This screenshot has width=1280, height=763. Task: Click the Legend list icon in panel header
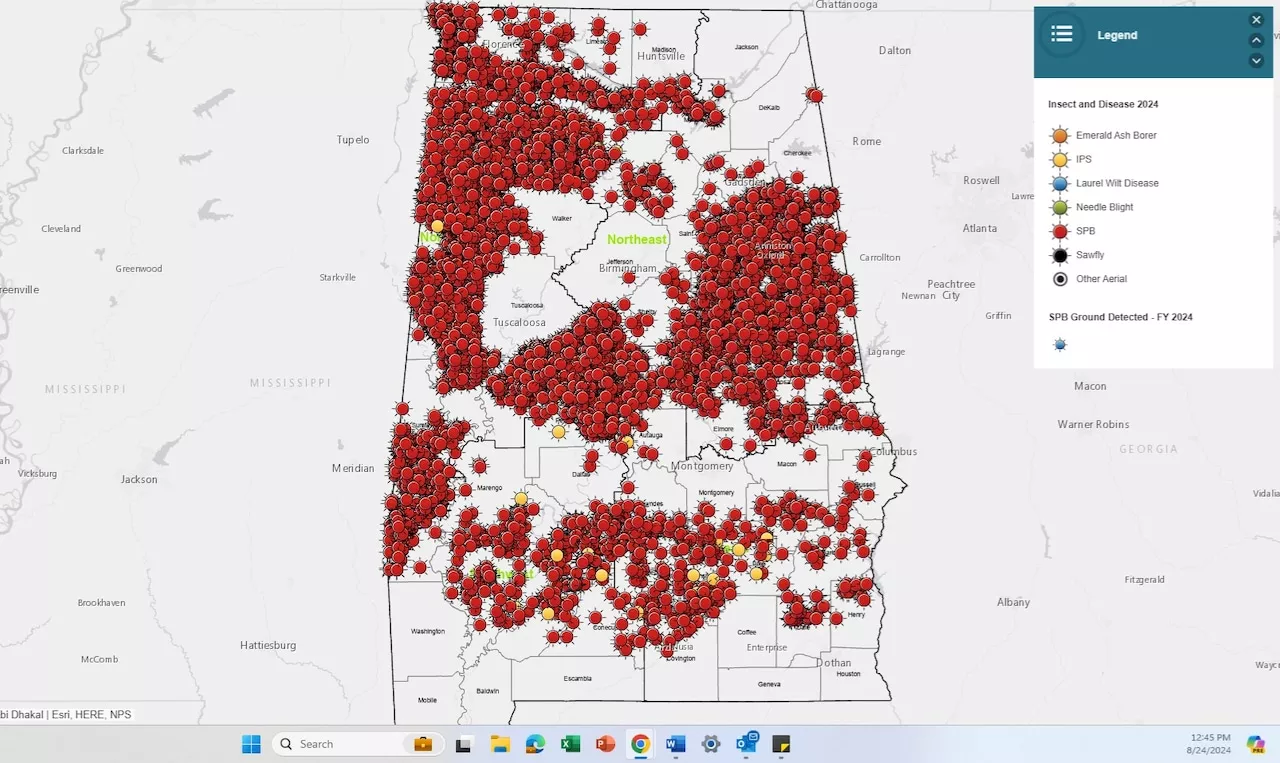1061,35
